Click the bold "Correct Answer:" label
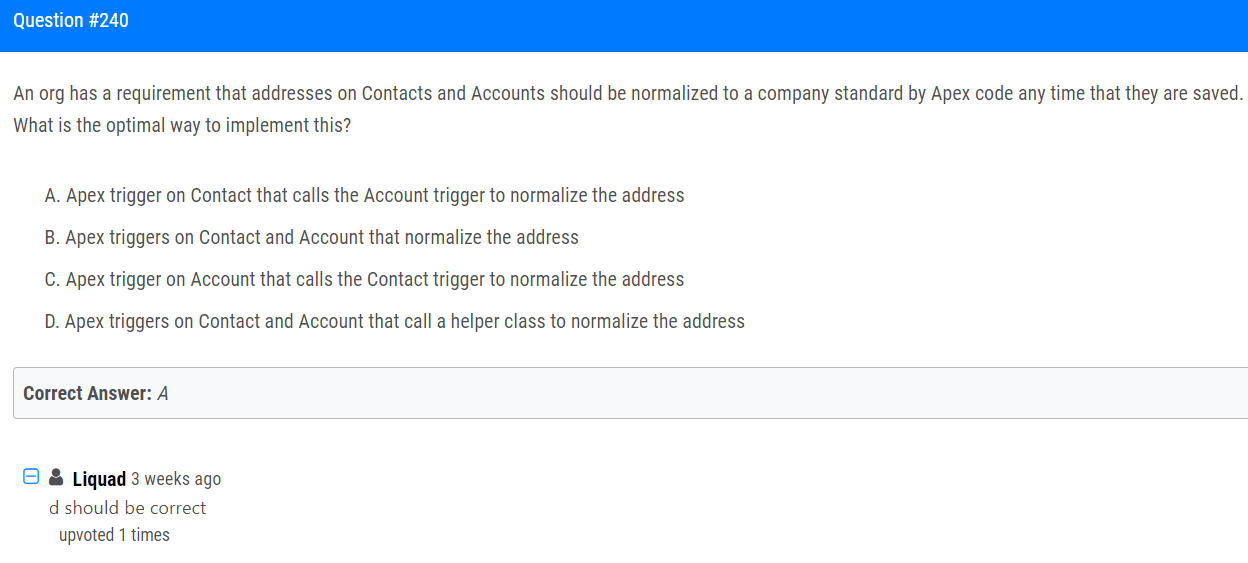This screenshot has height=563, width=1248. tap(87, 393)
